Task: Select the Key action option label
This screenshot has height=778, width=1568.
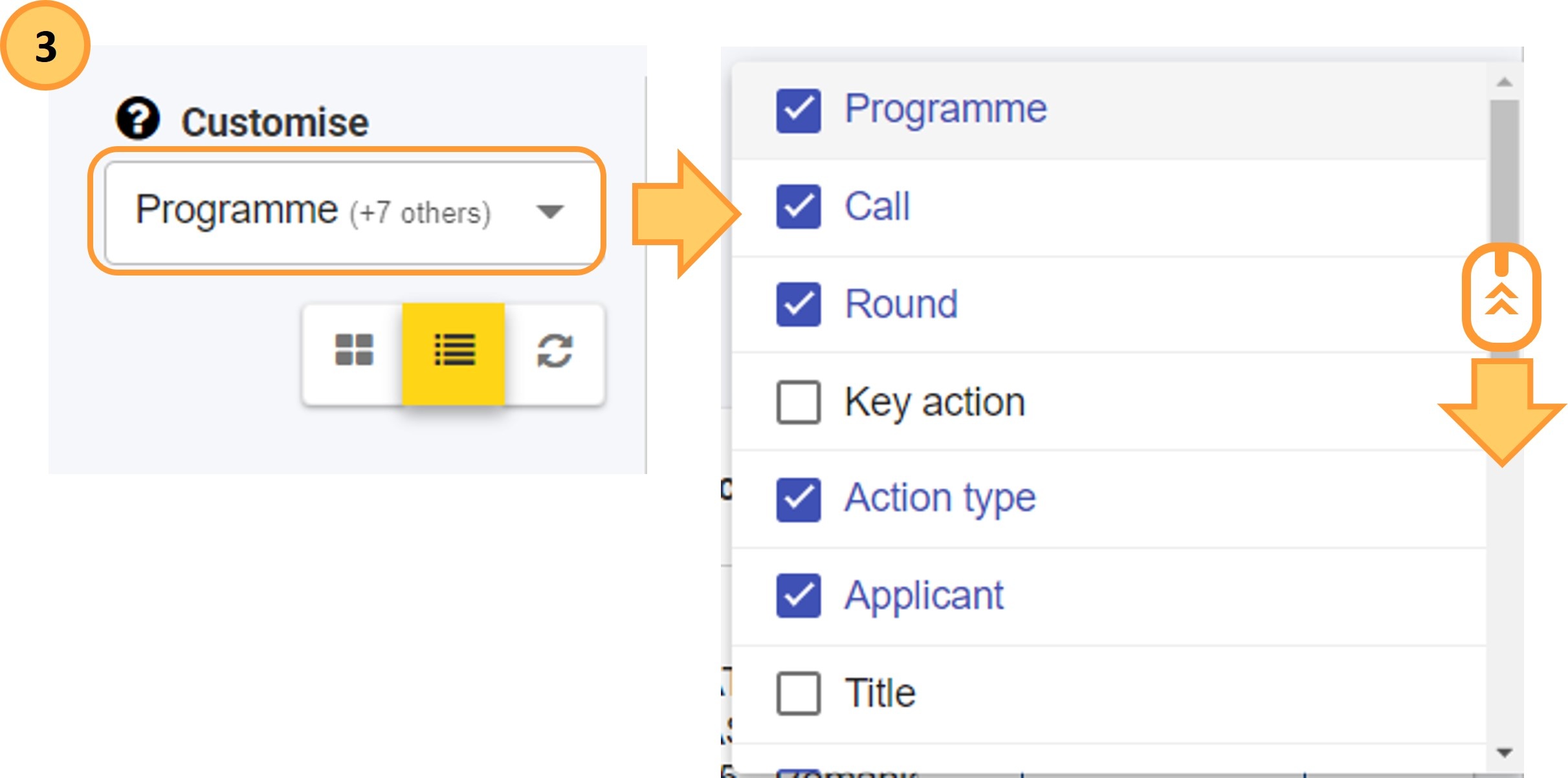Action: coord(935,403)
